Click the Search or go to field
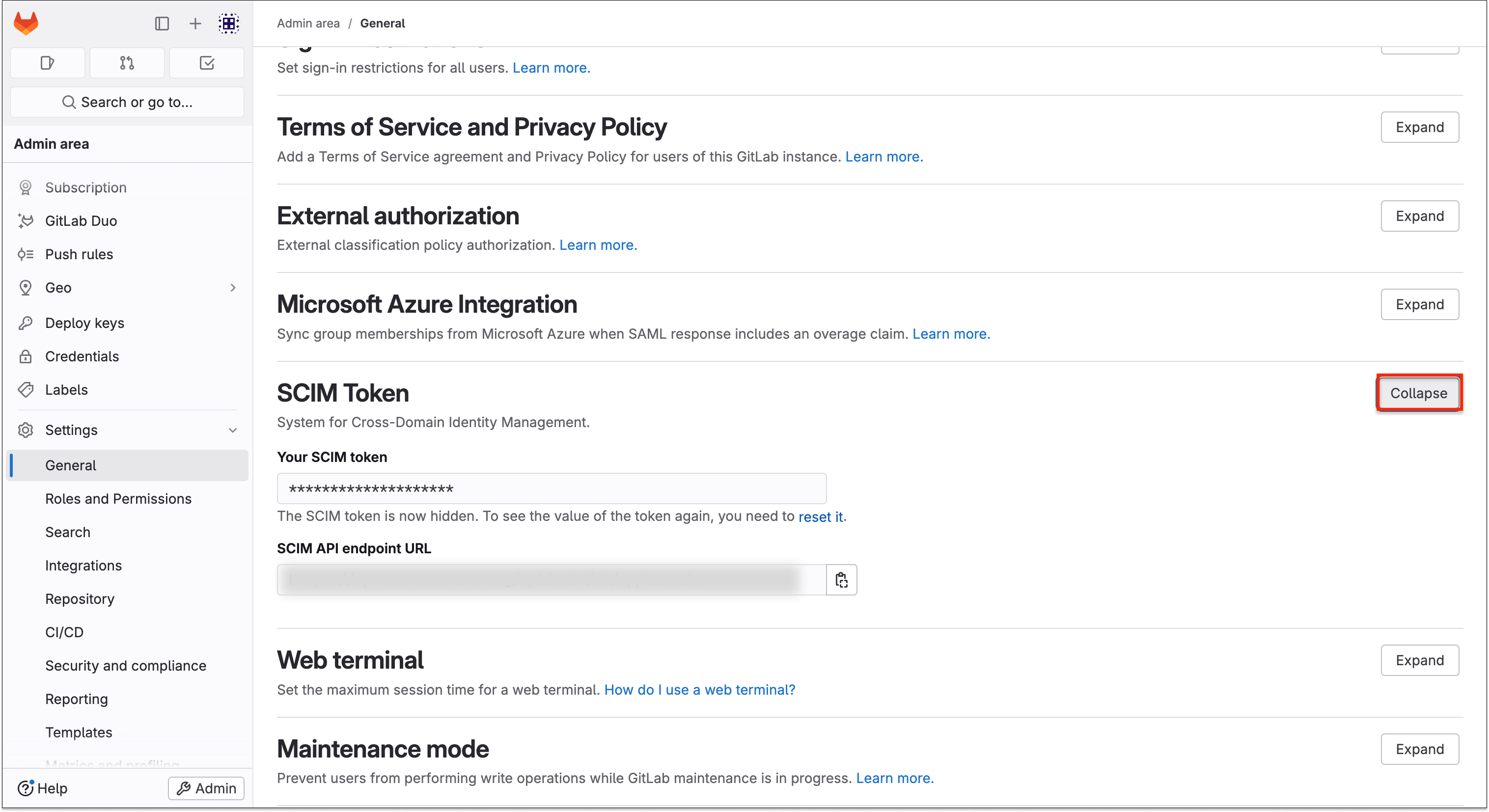1489x812 pixels. point(127,102)
